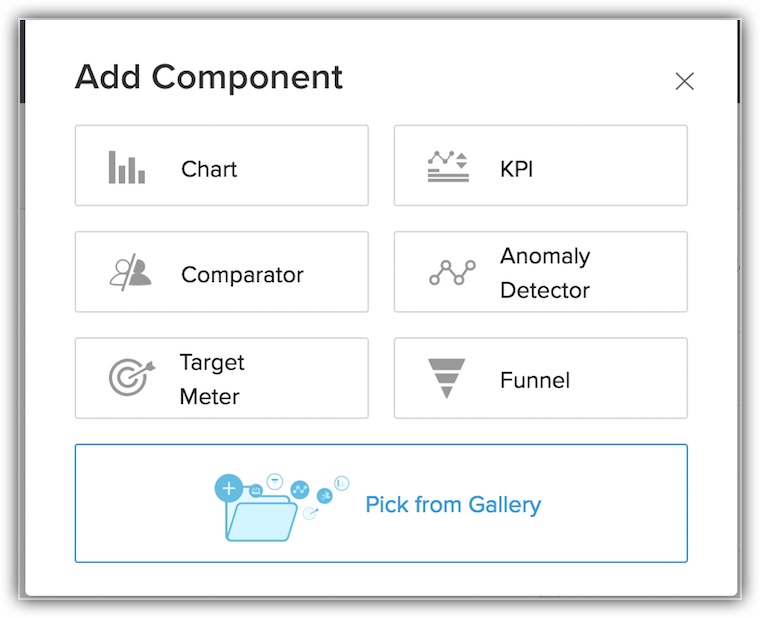Click the small blue zigzag line bubble

tap(300, 490)
